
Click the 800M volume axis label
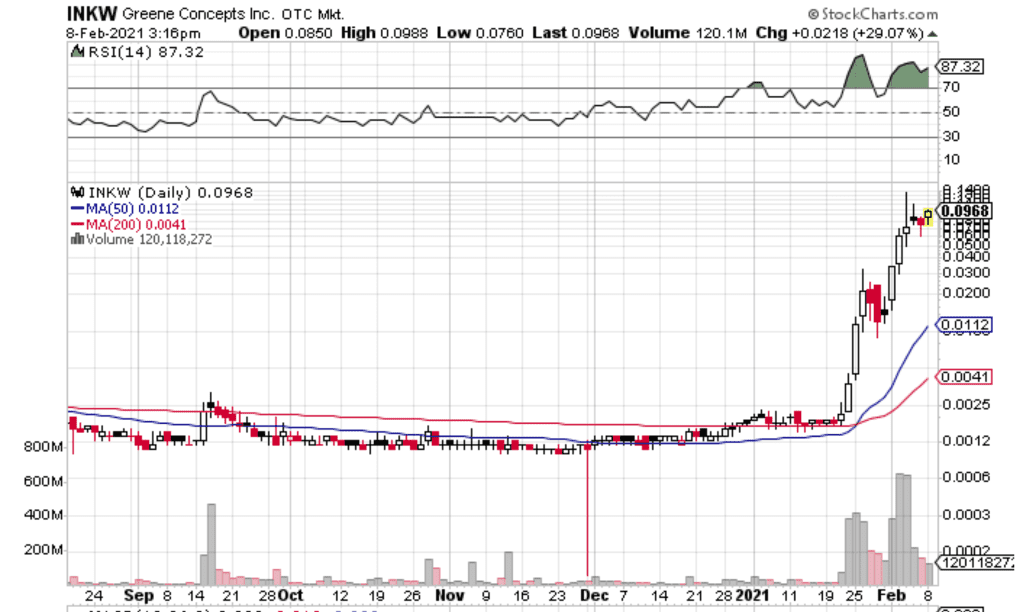(44, 447)
